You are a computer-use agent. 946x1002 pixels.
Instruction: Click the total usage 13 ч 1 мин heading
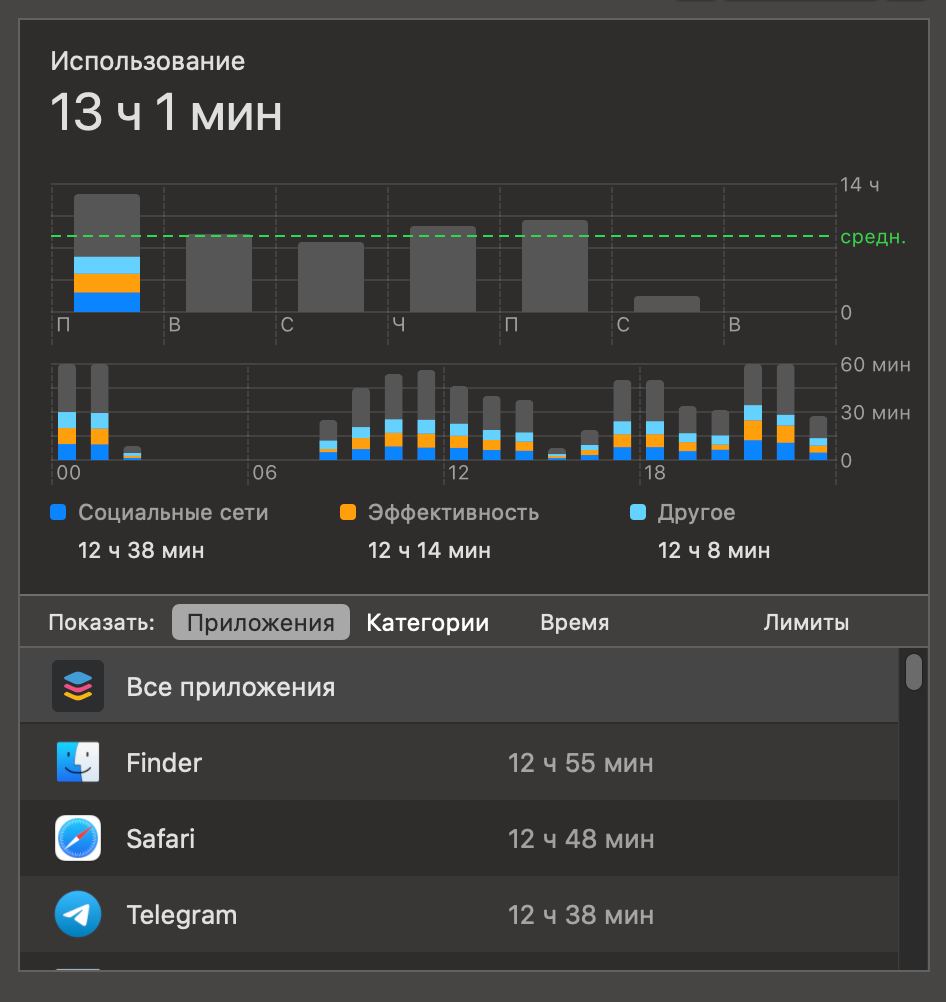tap(166, 112)
